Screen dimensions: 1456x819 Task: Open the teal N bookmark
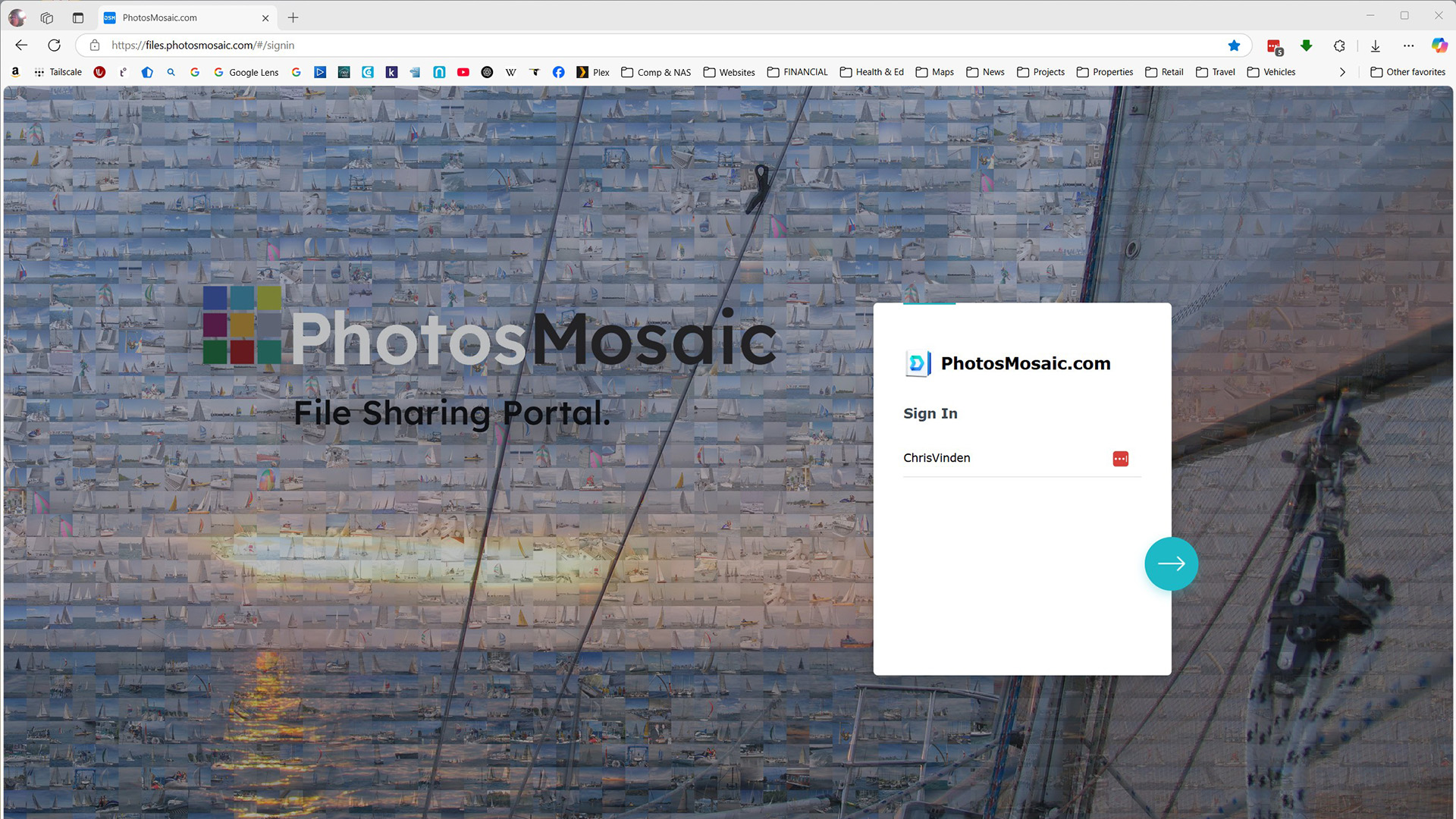(439, 72)
